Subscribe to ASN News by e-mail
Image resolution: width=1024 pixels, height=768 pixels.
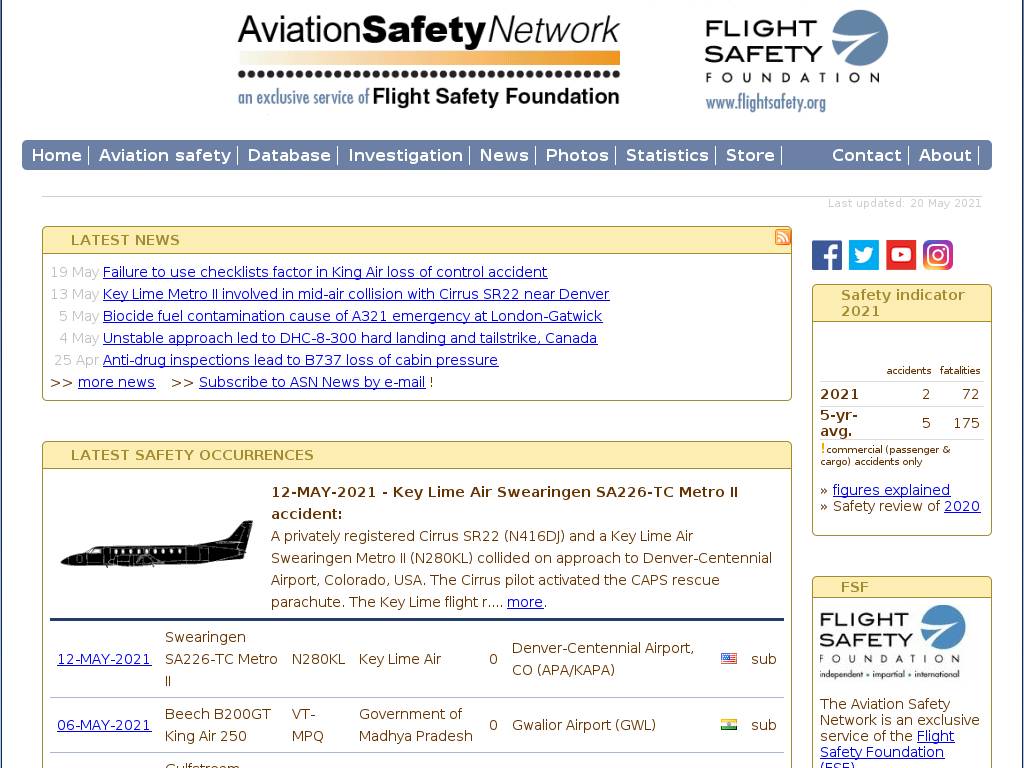pos(312,382)
